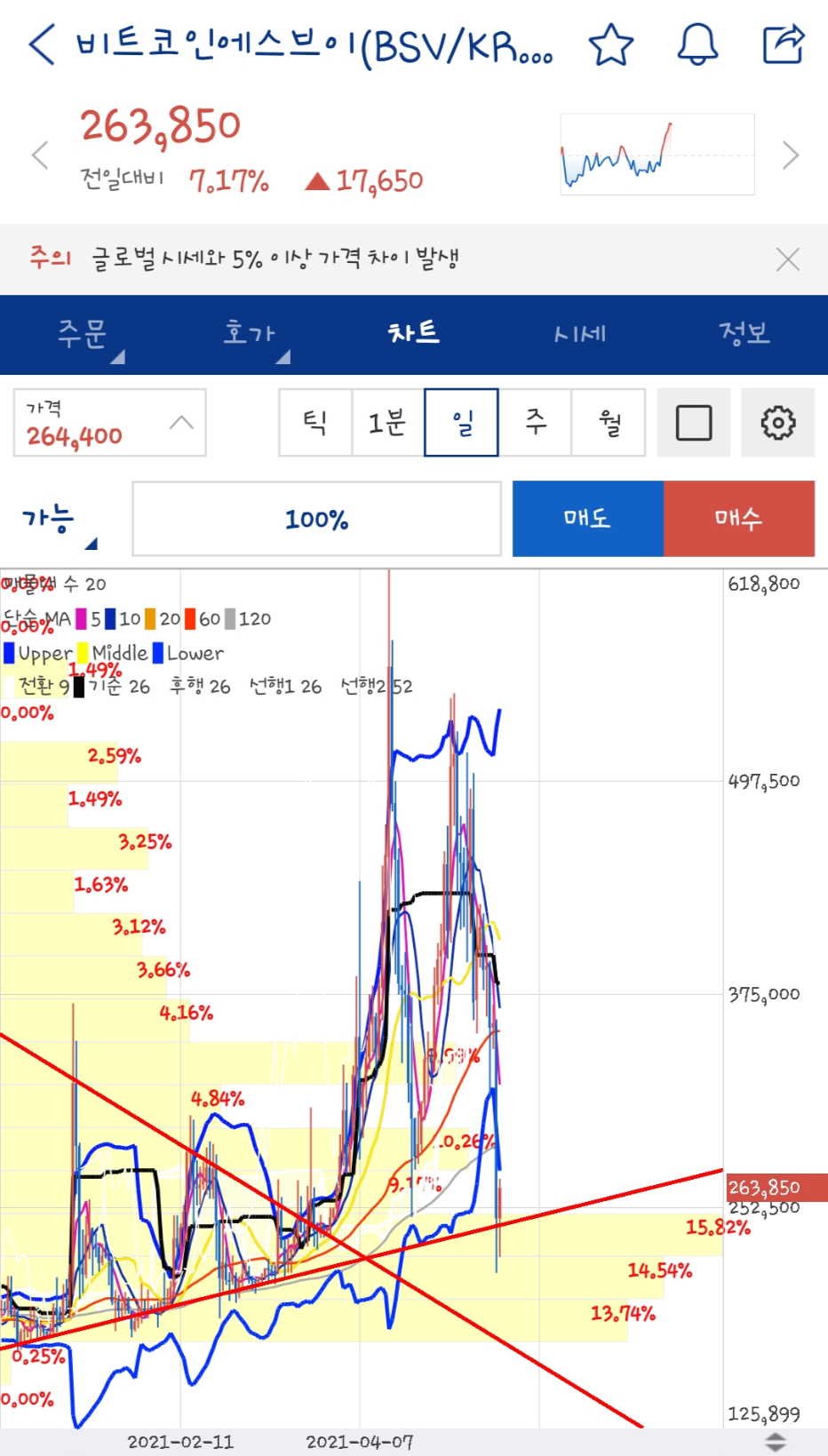Dismiss the 주의 price difference notice

click(x=788, y=259)
